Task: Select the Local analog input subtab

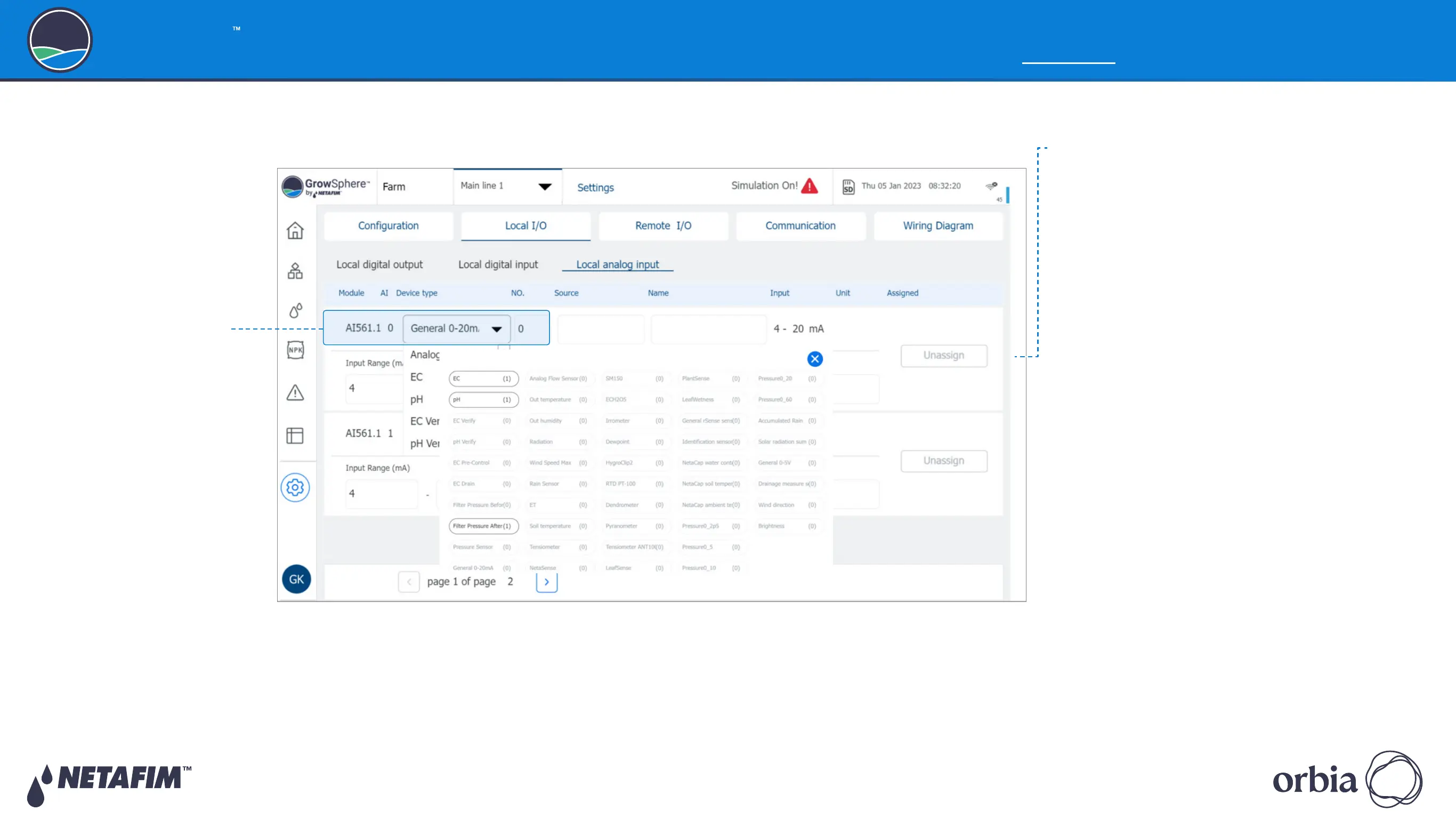Action: (x=617, y=264)
